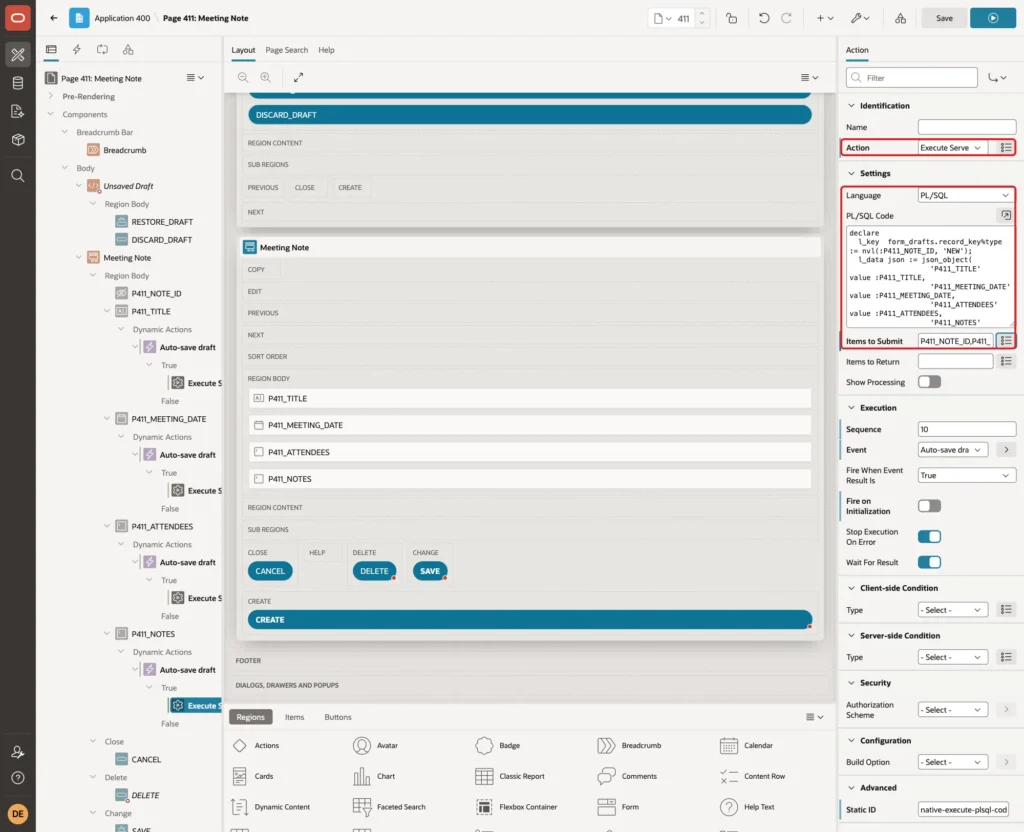The width and height of the screenshot is (1024, 832).
Task: Open the Gallery cube sidebar icon
Action: 18,140
